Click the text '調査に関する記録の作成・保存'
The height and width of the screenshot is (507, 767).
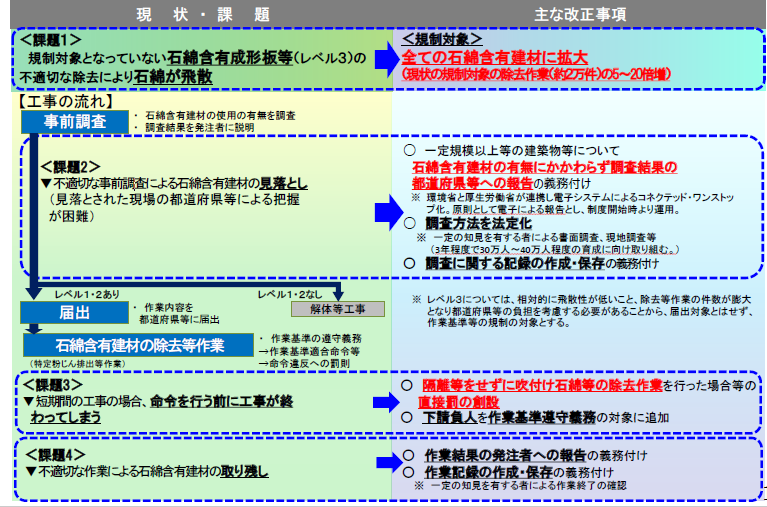[x=515, y=264]
